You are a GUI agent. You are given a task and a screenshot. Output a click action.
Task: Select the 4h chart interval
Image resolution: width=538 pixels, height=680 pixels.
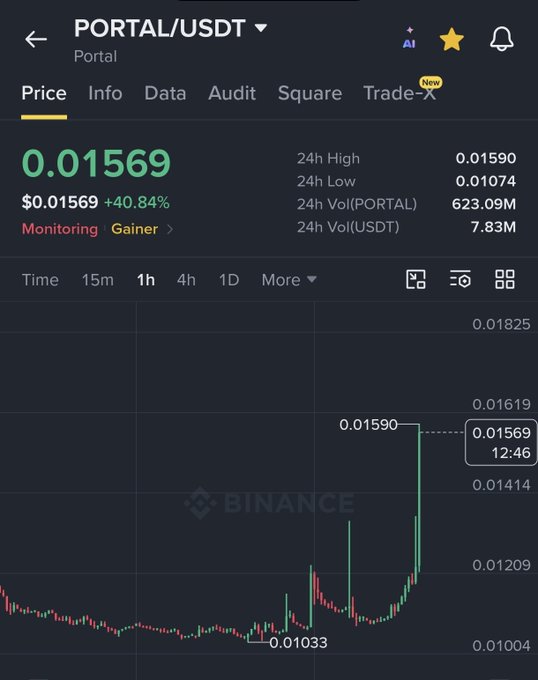pos(186,280)
